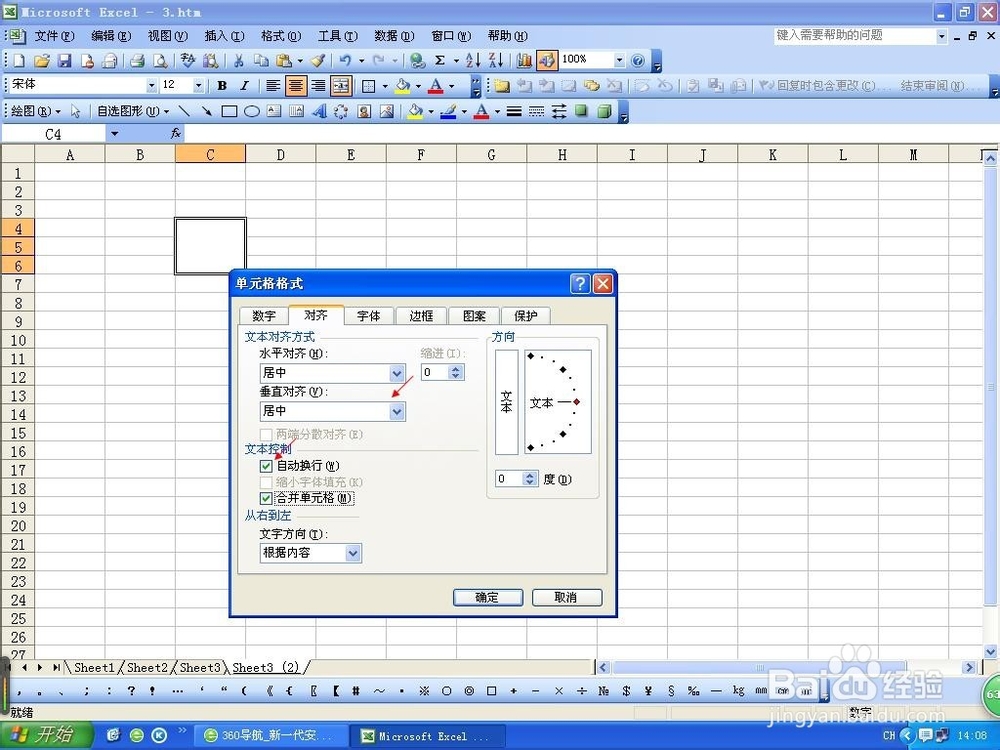Toggle italic formatting
The height and width of the screenshot is (750, 1000).
[244, 85]
